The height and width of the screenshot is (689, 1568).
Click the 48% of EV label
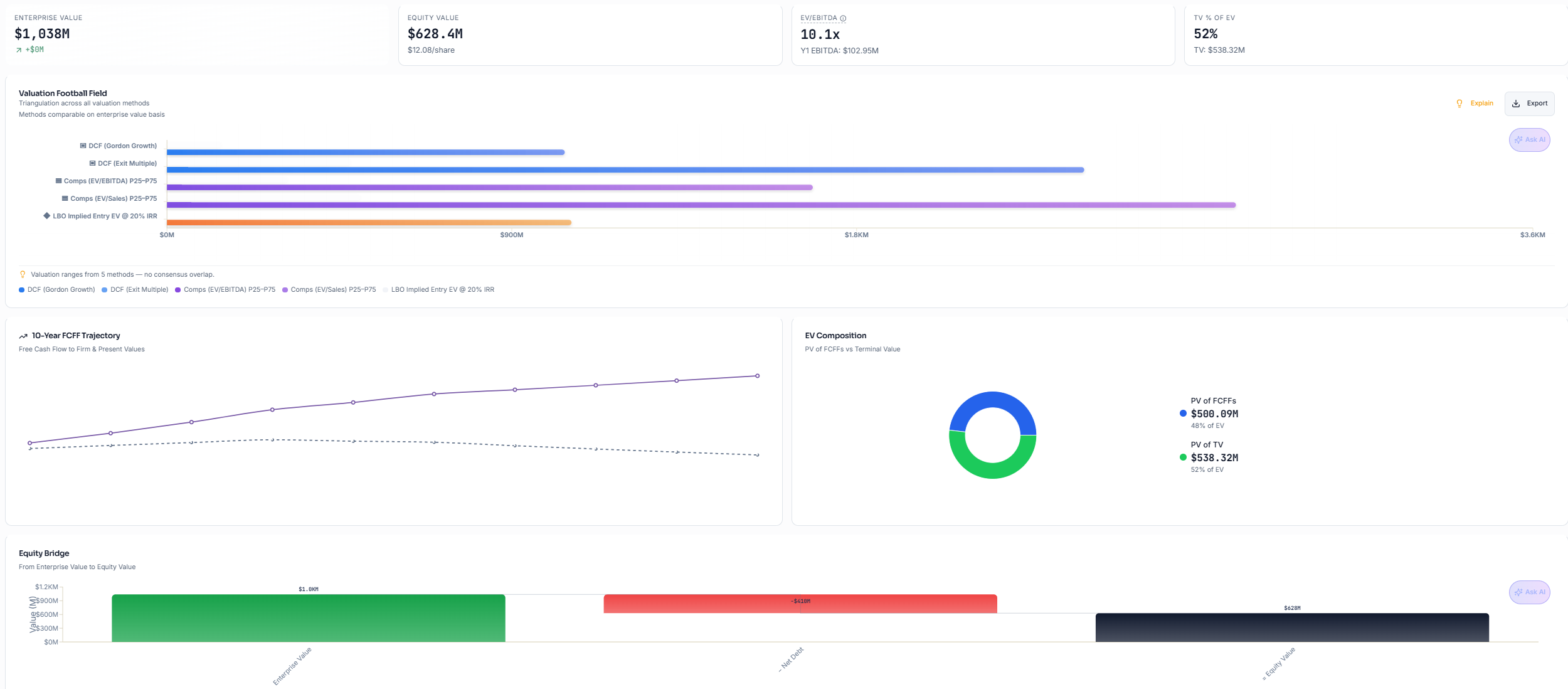pos(1207,426)
